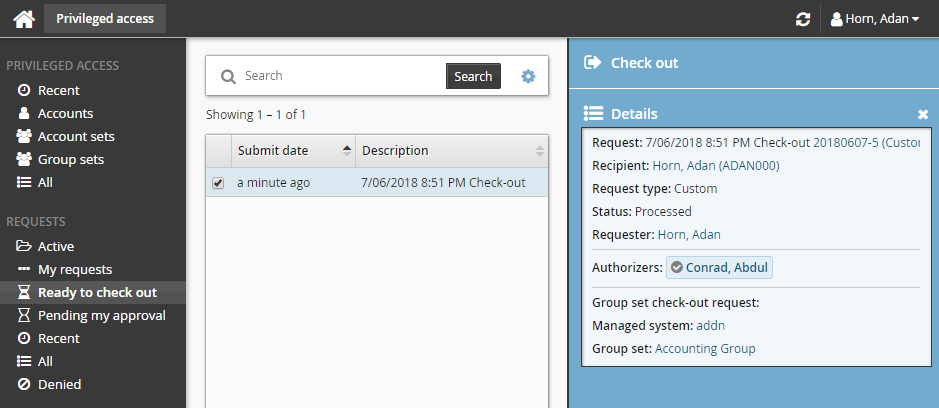Image resolution: width=939 pixels, height=408 pixels.
Task: Close the Details panel
Action: tap(923, 114)
